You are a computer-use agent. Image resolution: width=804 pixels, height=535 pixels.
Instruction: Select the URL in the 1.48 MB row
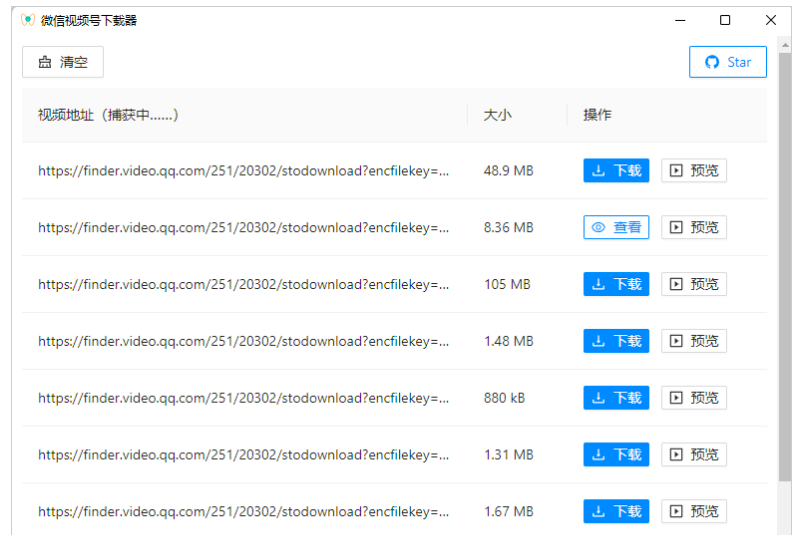[244, 342]
